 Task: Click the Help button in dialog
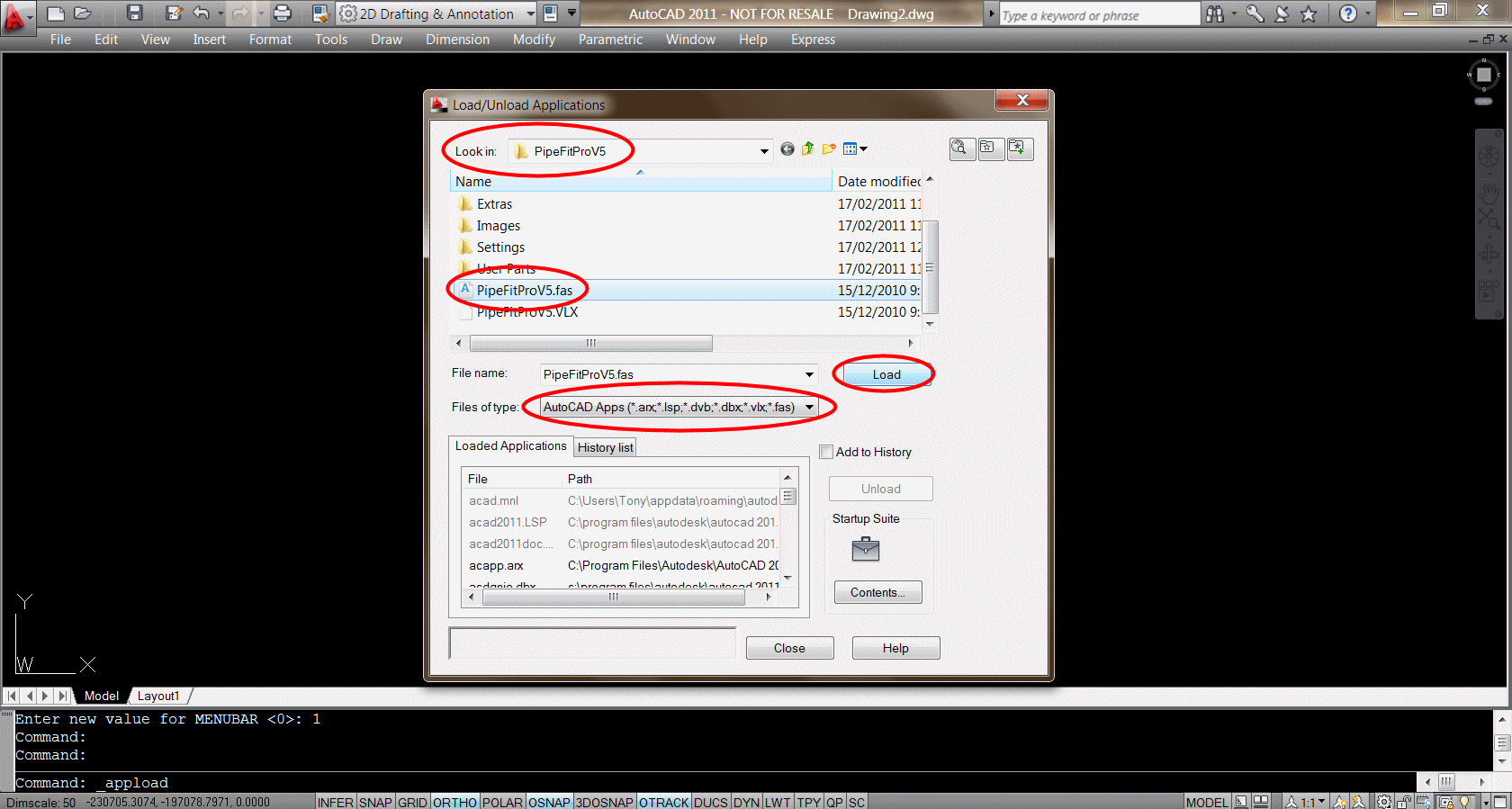pyautogui.click(x=895, y=648)
